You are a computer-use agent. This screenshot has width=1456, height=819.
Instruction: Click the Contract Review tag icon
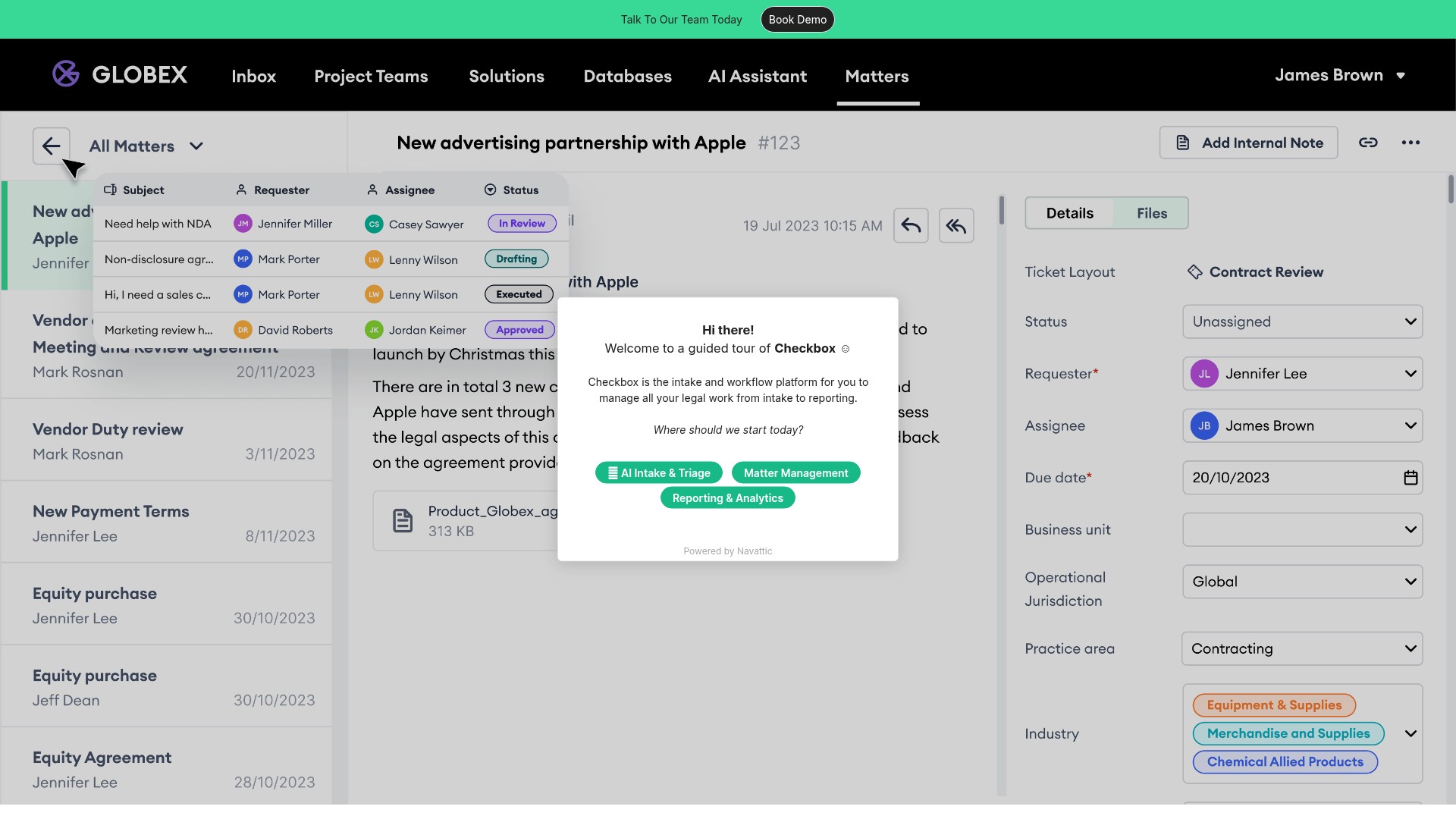(1195, 271)
